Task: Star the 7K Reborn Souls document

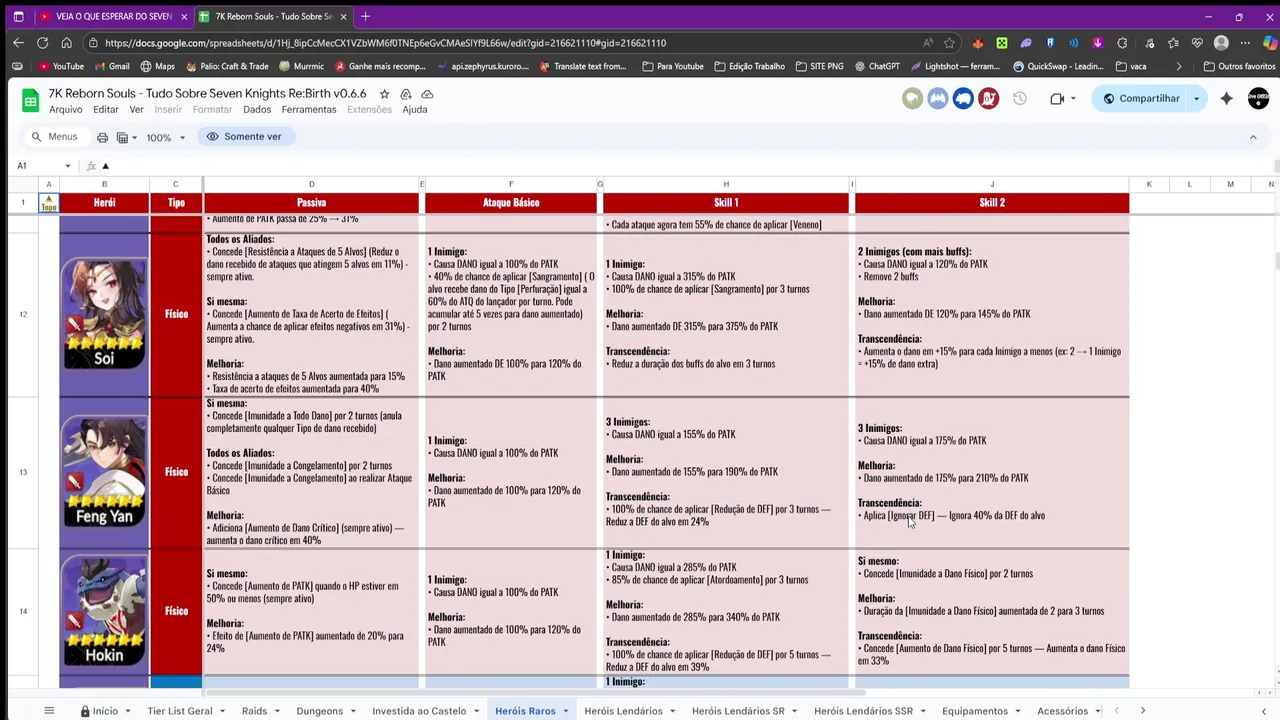Action: click(384, 94)
